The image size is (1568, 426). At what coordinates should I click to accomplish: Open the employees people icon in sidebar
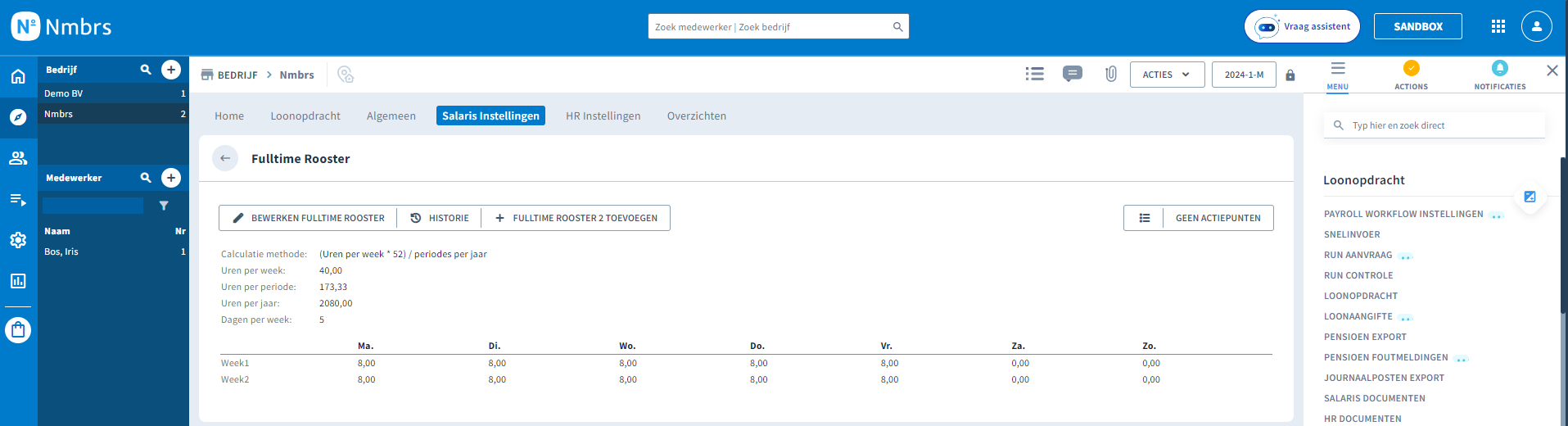pyautogui.click(x=18, y=158)
